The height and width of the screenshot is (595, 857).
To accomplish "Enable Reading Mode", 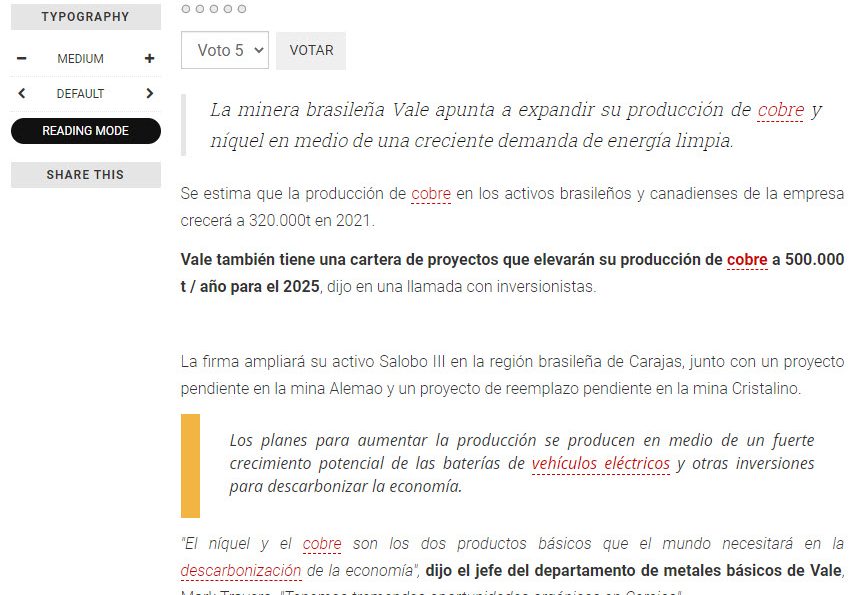I will point(85,131).
